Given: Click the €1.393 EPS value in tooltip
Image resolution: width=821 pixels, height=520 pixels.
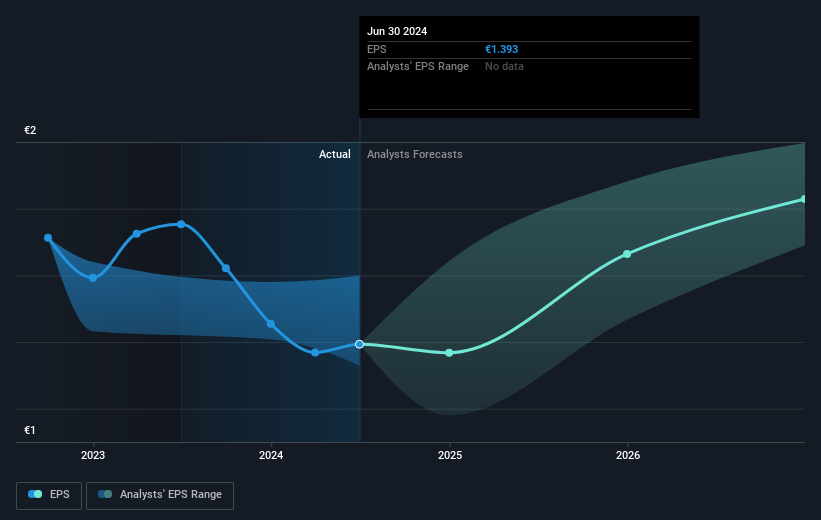Looking at the screenshot, I should coord(502,49).
